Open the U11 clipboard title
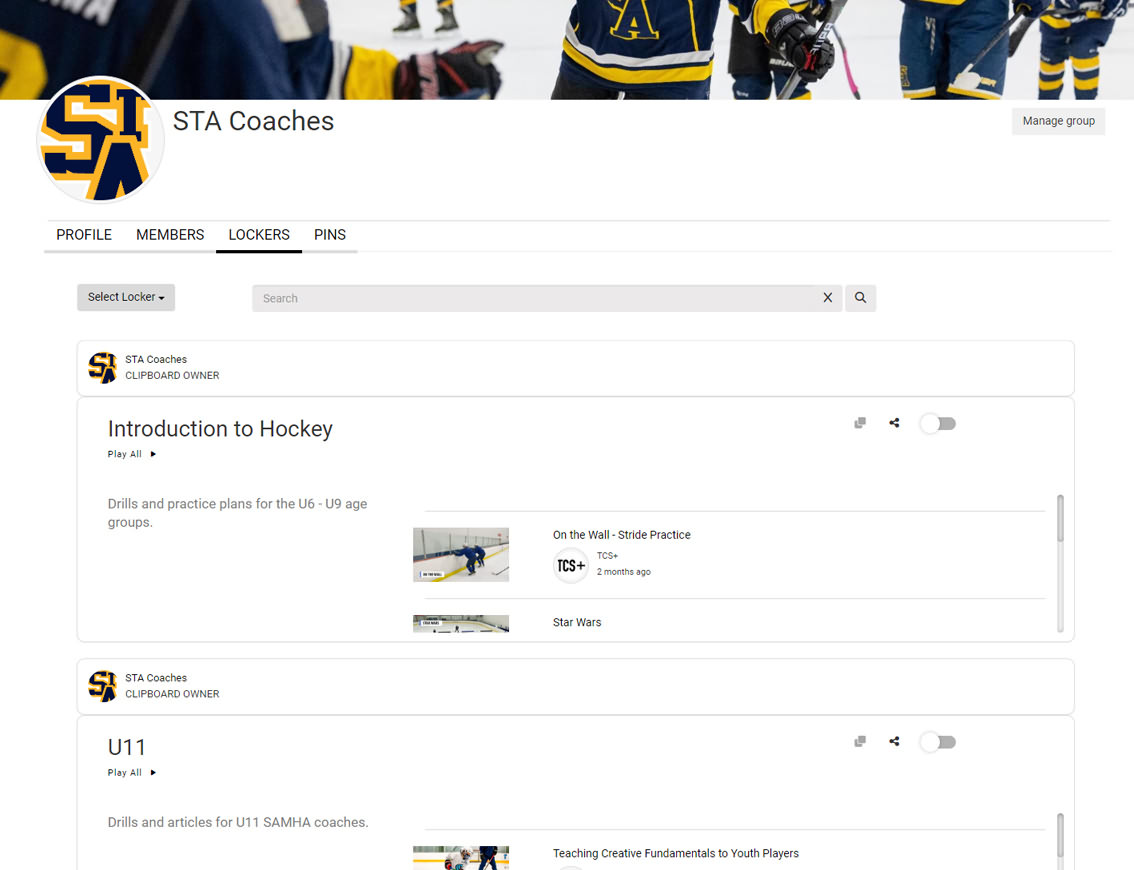Screen dimensions: 1134x870 [x=127, y=747]
